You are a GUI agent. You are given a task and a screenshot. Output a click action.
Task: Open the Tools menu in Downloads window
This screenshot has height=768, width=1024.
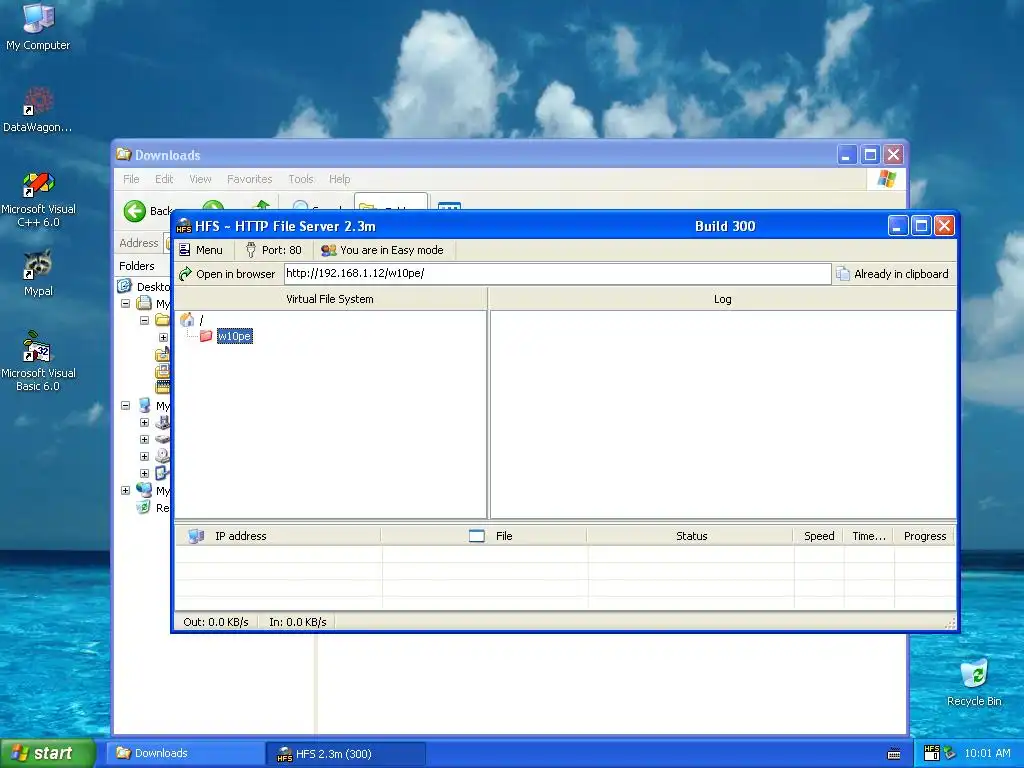click(x=301, y=179)
